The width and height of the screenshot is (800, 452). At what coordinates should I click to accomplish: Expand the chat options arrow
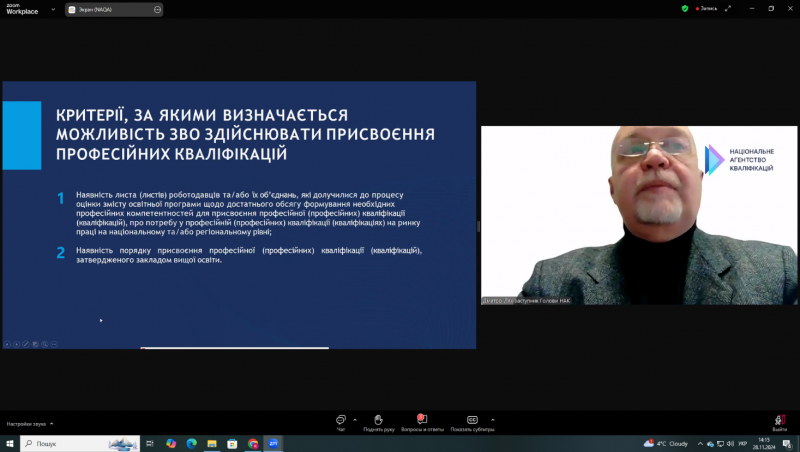(355, 419)
